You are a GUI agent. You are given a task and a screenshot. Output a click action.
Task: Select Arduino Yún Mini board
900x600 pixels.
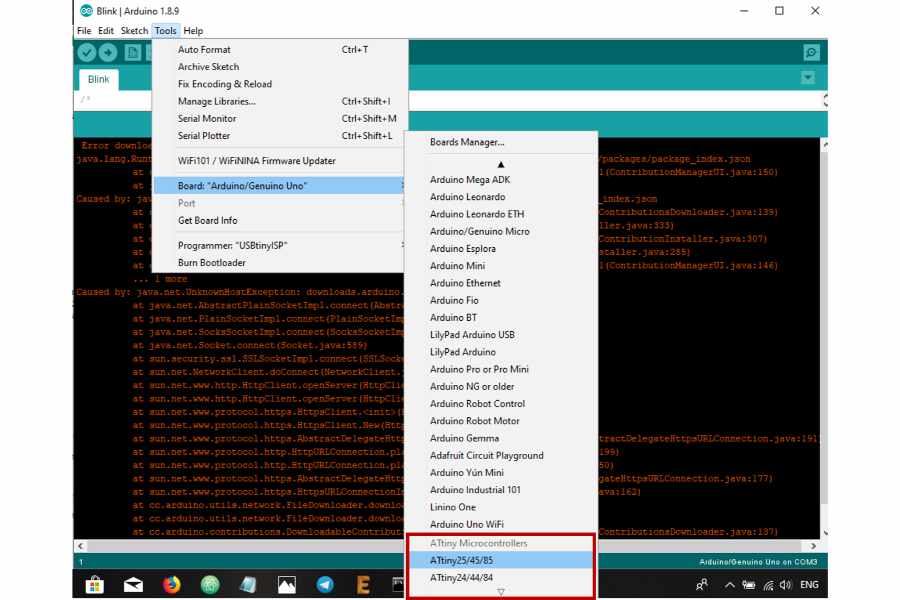click(x=501, y=473)
